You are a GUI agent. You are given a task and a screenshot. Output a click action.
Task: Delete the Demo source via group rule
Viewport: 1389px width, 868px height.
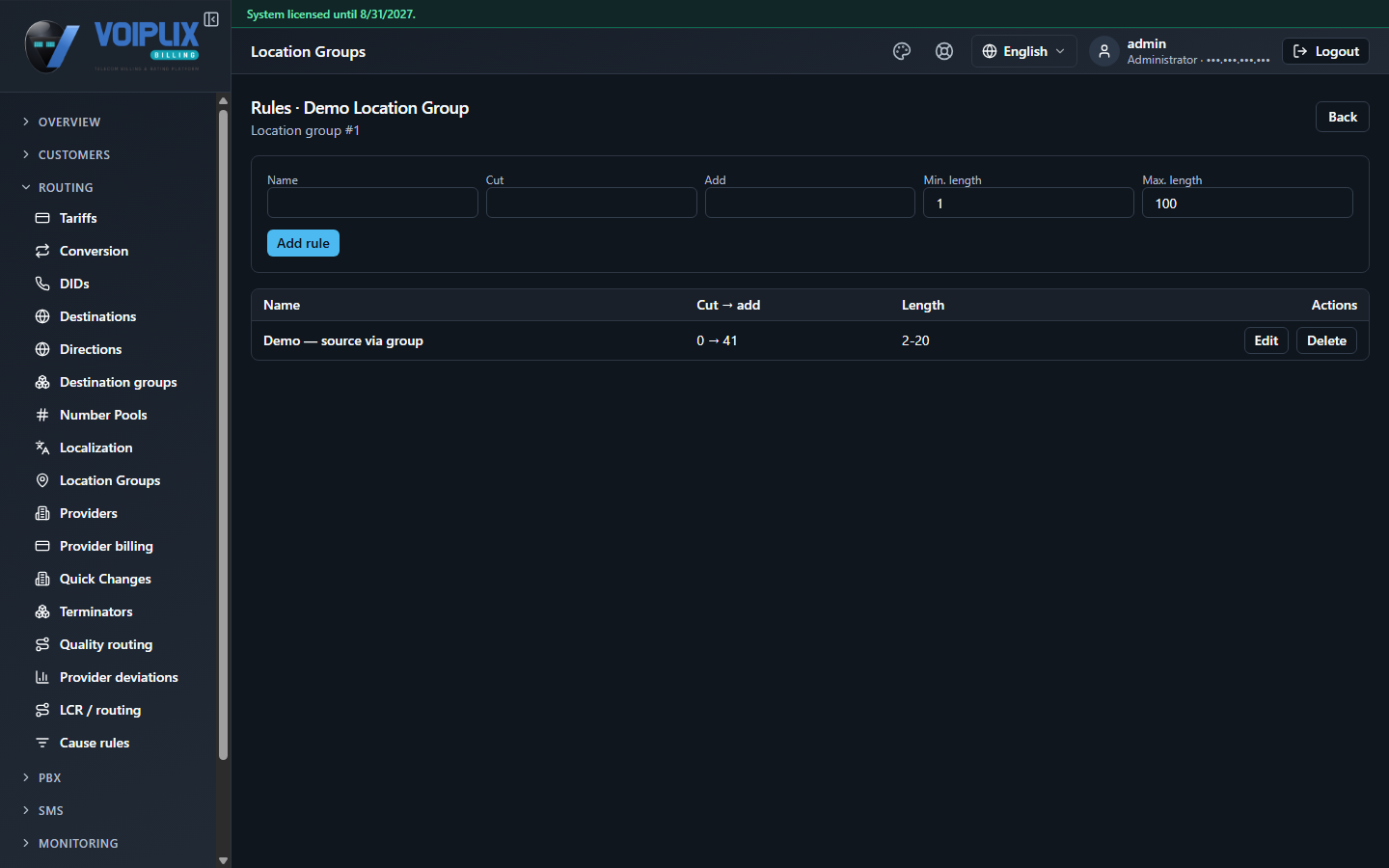[x=1326, y=340]
